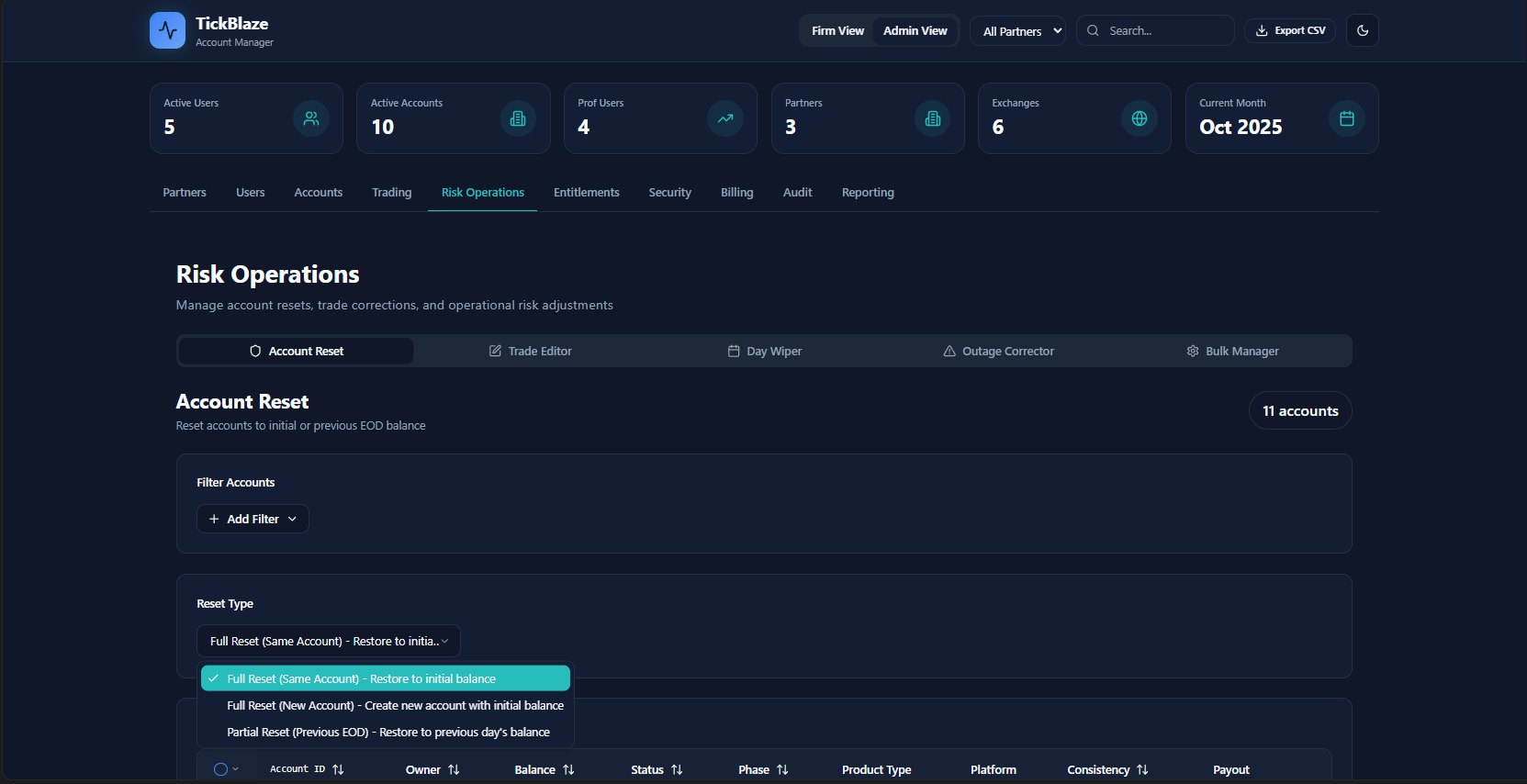Expand the Add Filter dropdown

click(x=253, y=519)
